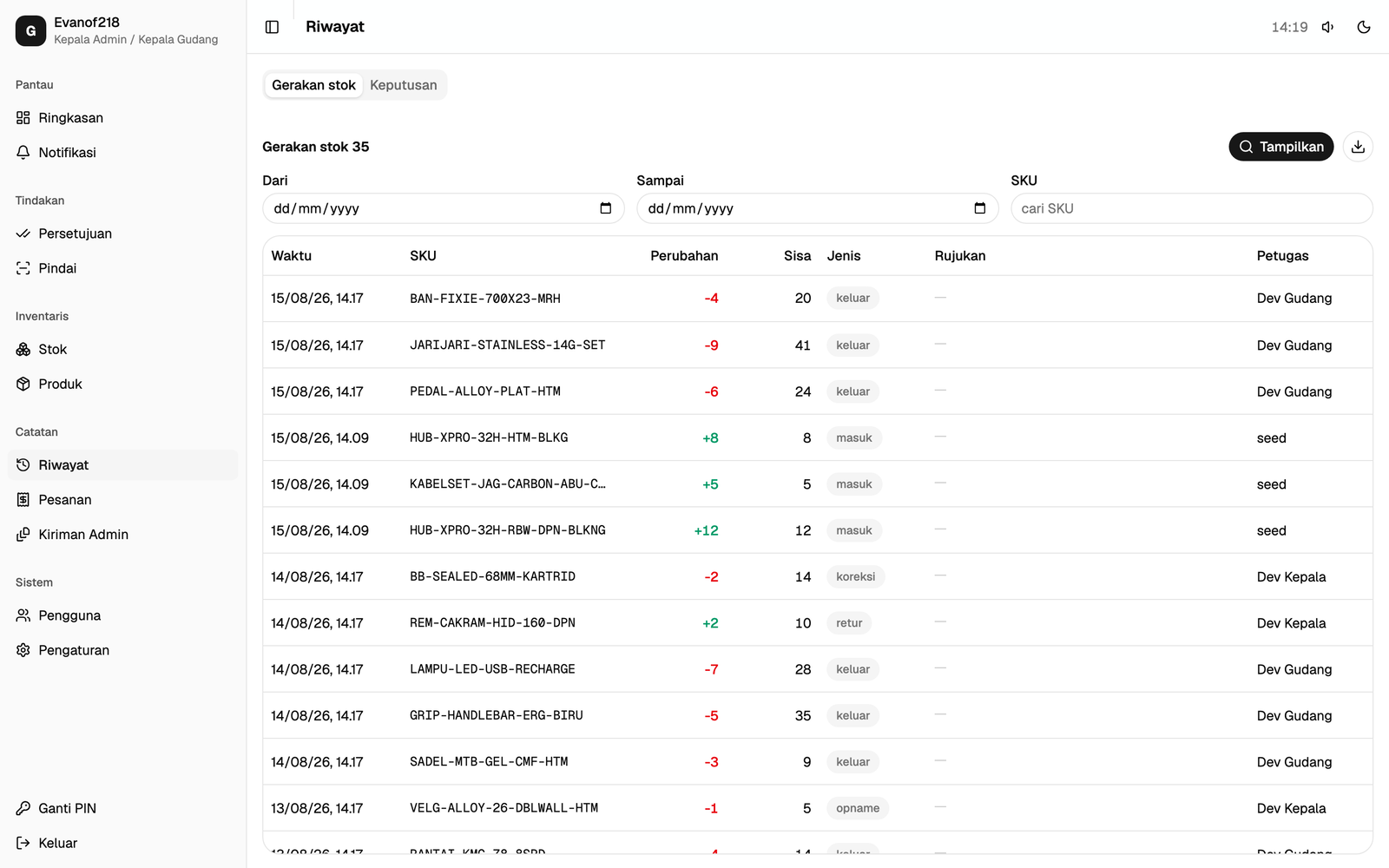
Task: Click the Pesanan receipt icon
Action: [23, 500]
